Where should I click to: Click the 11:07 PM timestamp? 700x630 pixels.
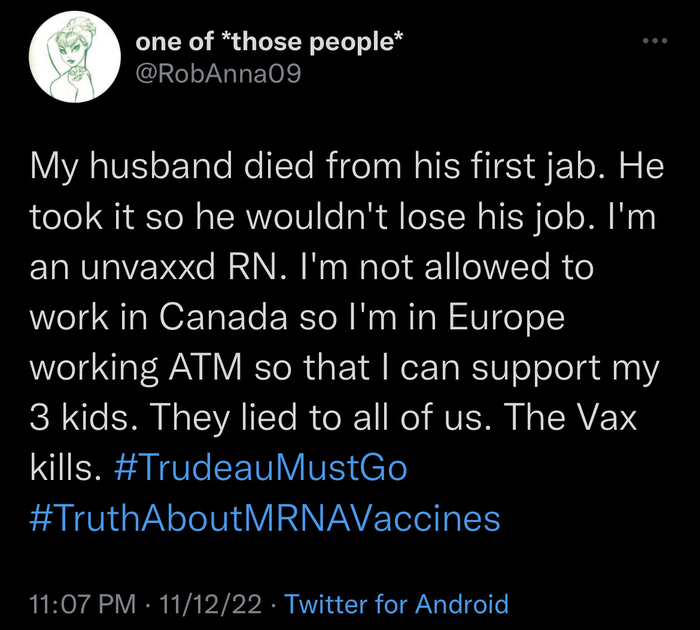[x=82, y=604]
